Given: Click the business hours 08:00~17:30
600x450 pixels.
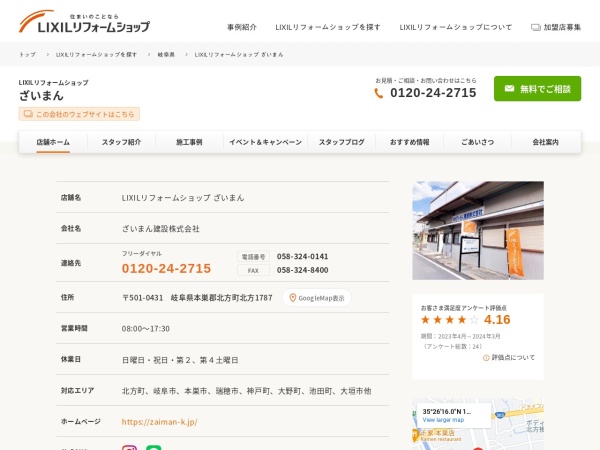Looking at the screenshot, I should (146, 328).
